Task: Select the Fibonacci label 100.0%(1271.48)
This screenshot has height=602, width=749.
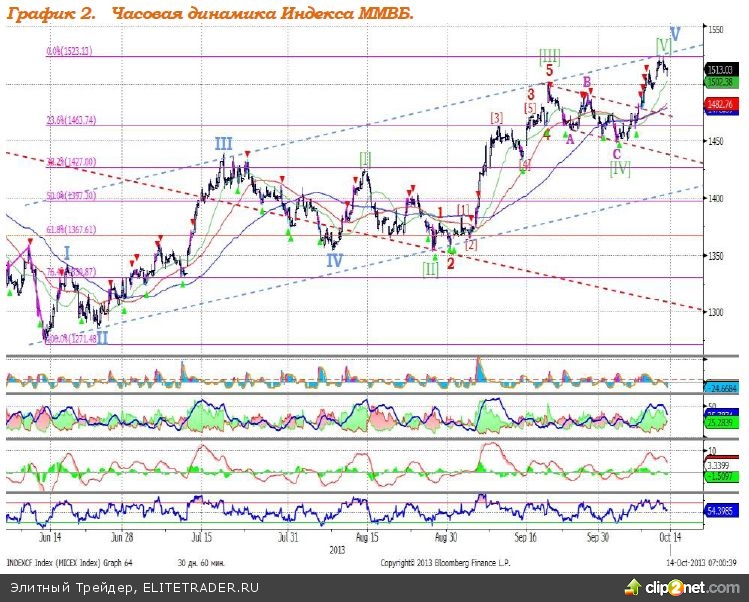Action: 72,339
